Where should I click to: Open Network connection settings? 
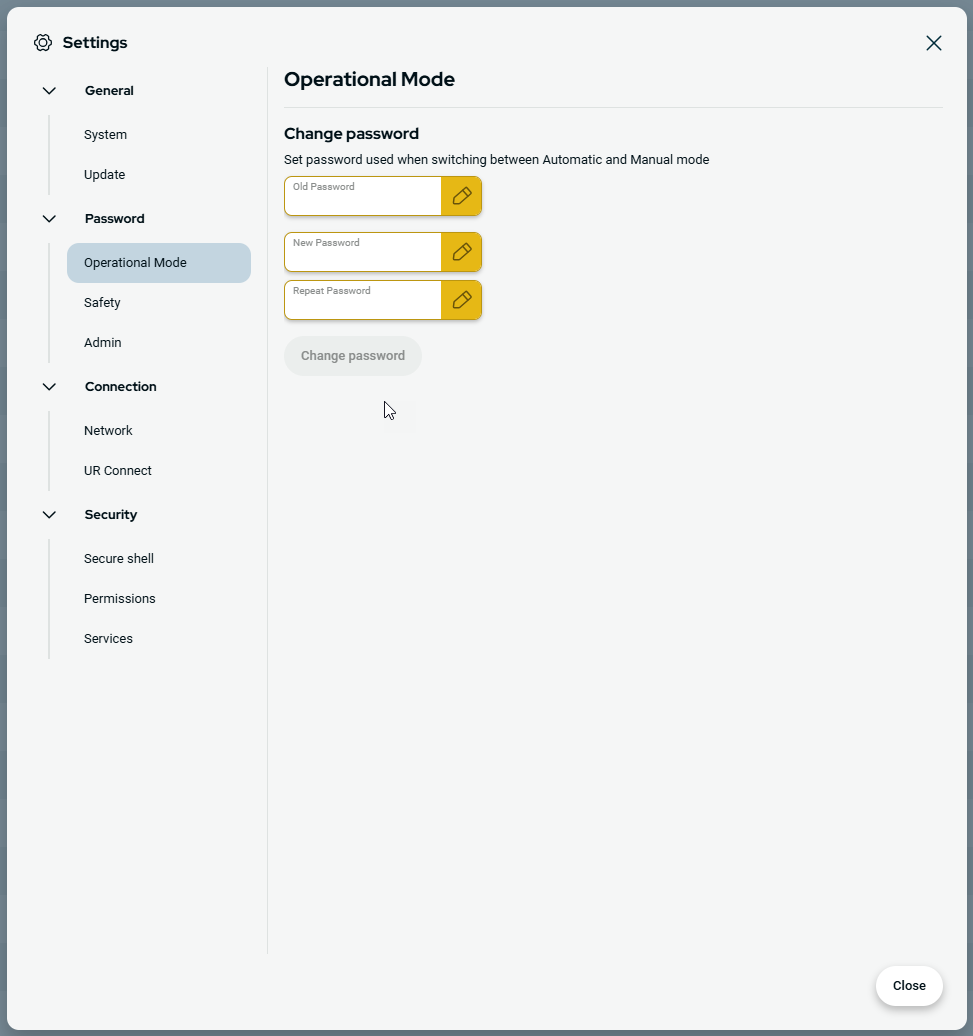tap(108, 431)
